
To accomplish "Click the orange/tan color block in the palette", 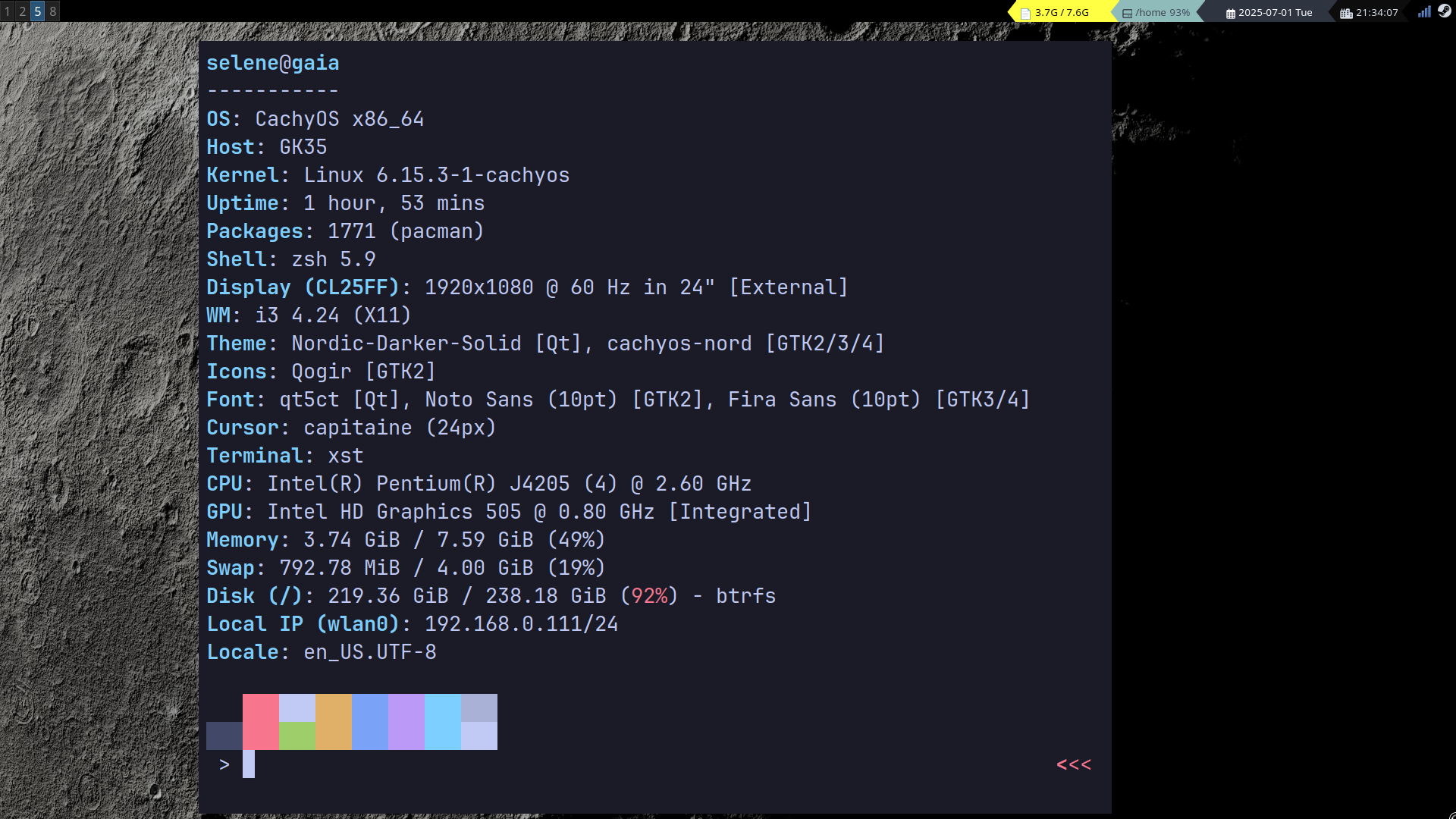I will point(334,722).
